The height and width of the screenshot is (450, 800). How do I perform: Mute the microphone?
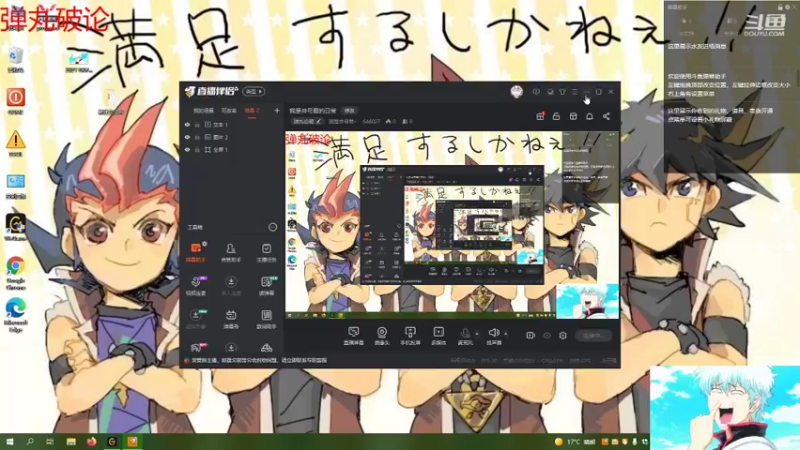[465, 336]
